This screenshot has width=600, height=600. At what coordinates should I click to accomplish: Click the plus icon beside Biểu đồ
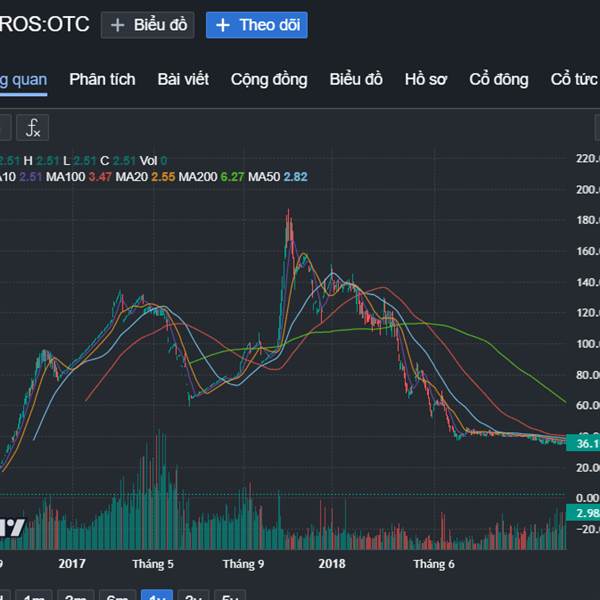coord(118,25)
